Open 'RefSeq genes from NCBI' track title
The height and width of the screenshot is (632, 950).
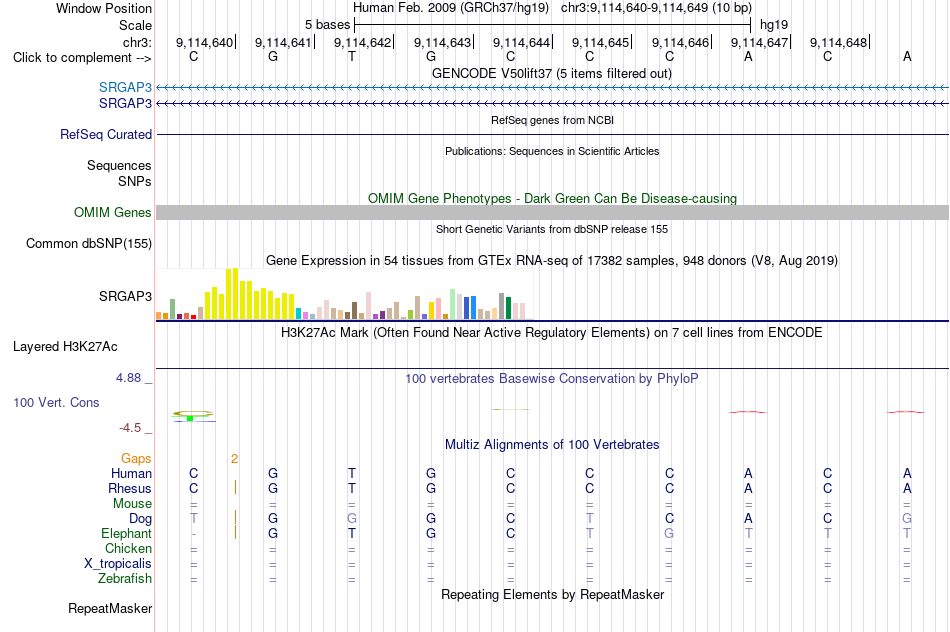[552, 120]
